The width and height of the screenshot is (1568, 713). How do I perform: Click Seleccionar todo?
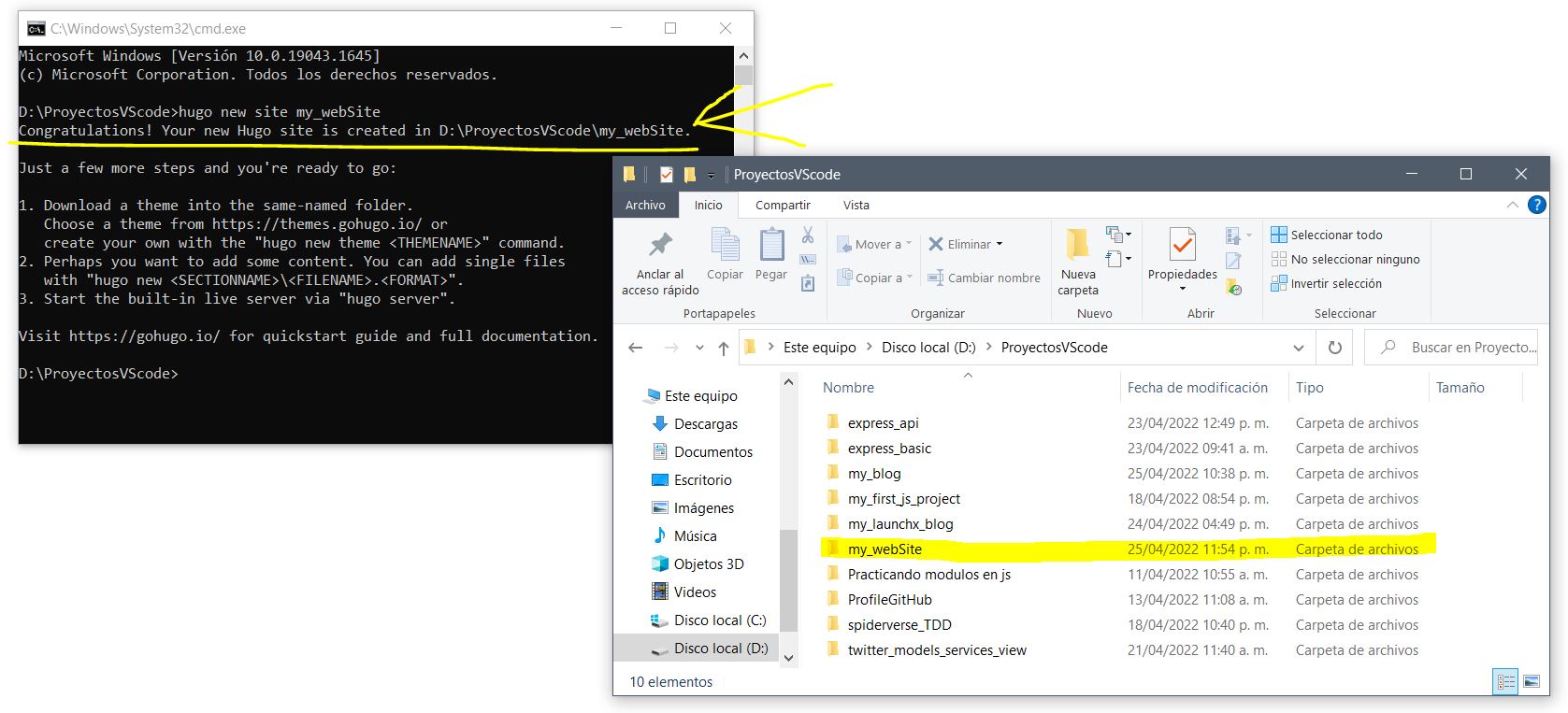click(x=1327, y=235)
